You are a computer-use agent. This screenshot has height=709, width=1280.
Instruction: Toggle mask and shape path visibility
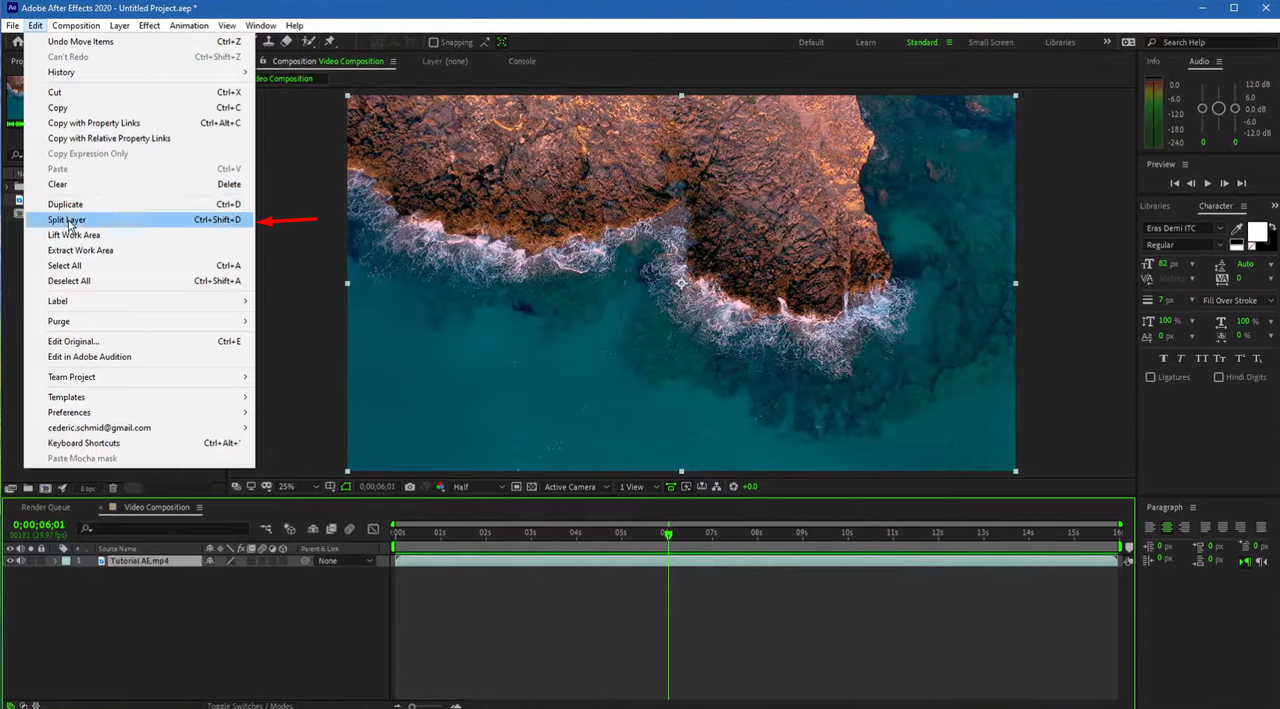[x=346, y=487]
